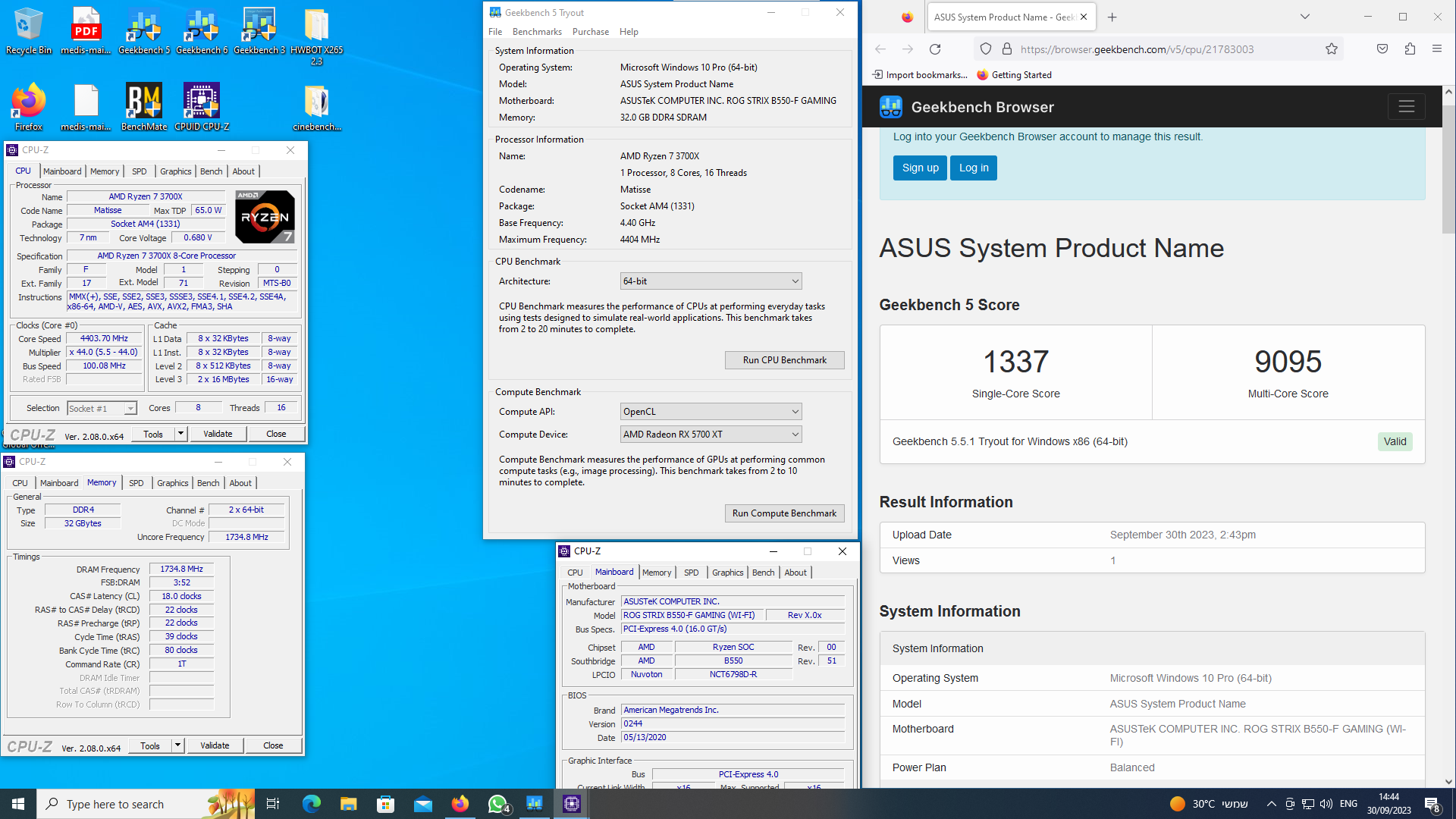Open the CPUID CPU-Z desktop shortcut
Viewport: 1456px width, 819px height.
point(202,107)
